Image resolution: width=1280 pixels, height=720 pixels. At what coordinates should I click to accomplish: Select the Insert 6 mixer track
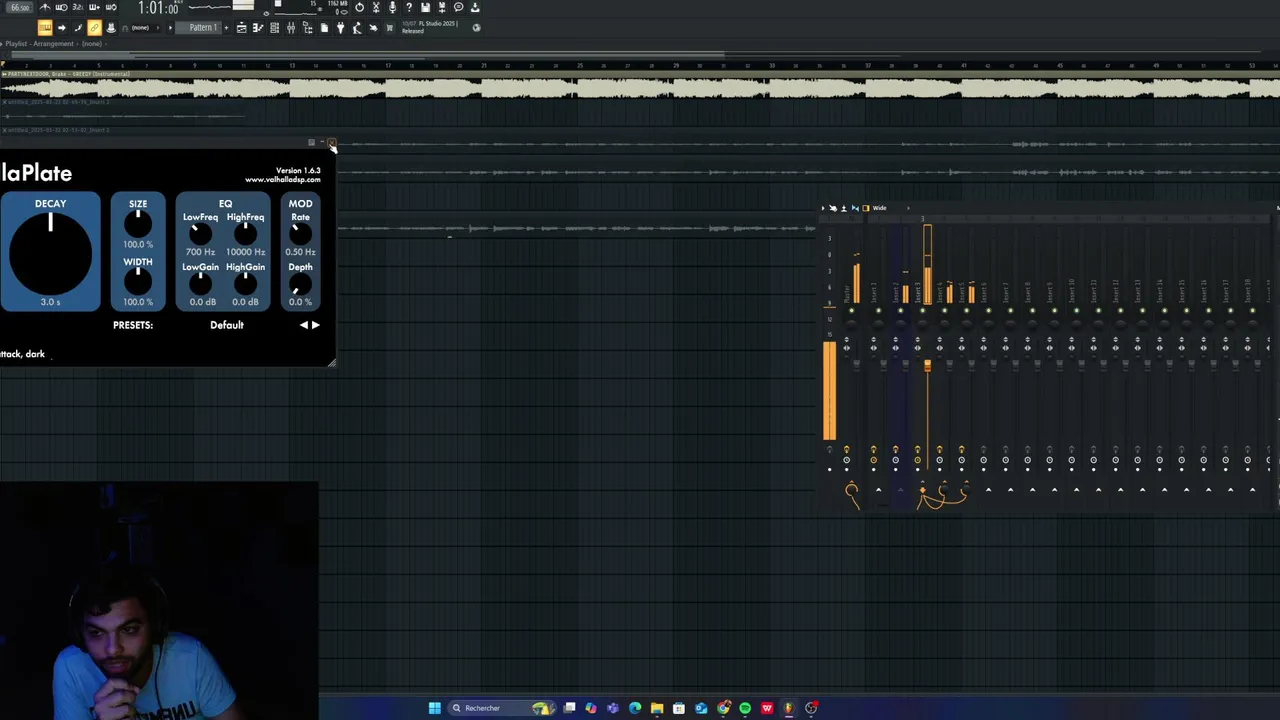point(984,292)
